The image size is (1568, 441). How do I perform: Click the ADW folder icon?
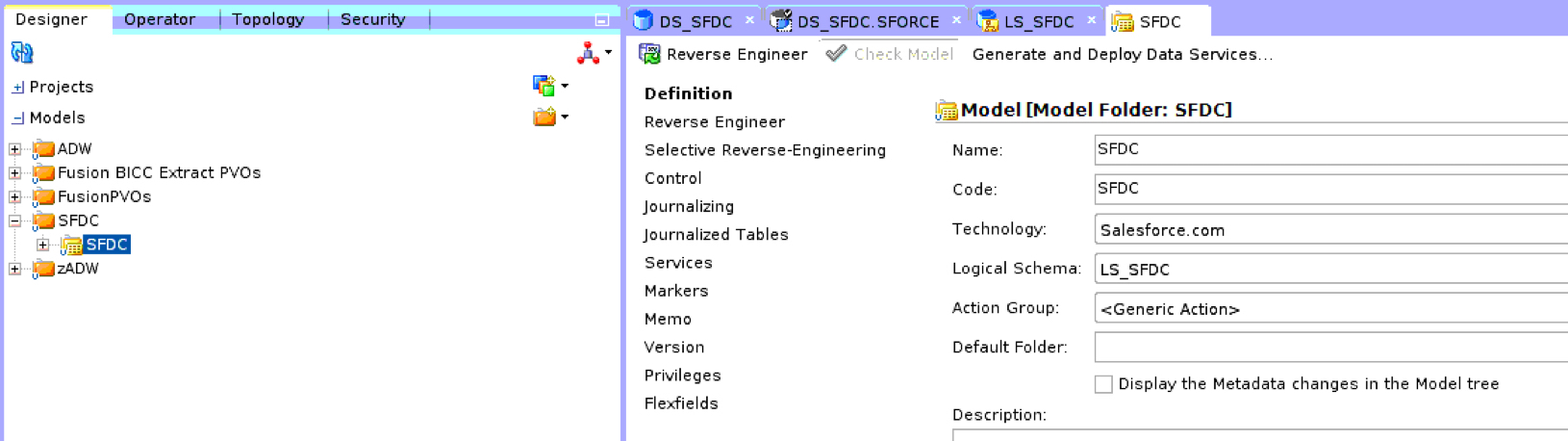tap(43, 149)
